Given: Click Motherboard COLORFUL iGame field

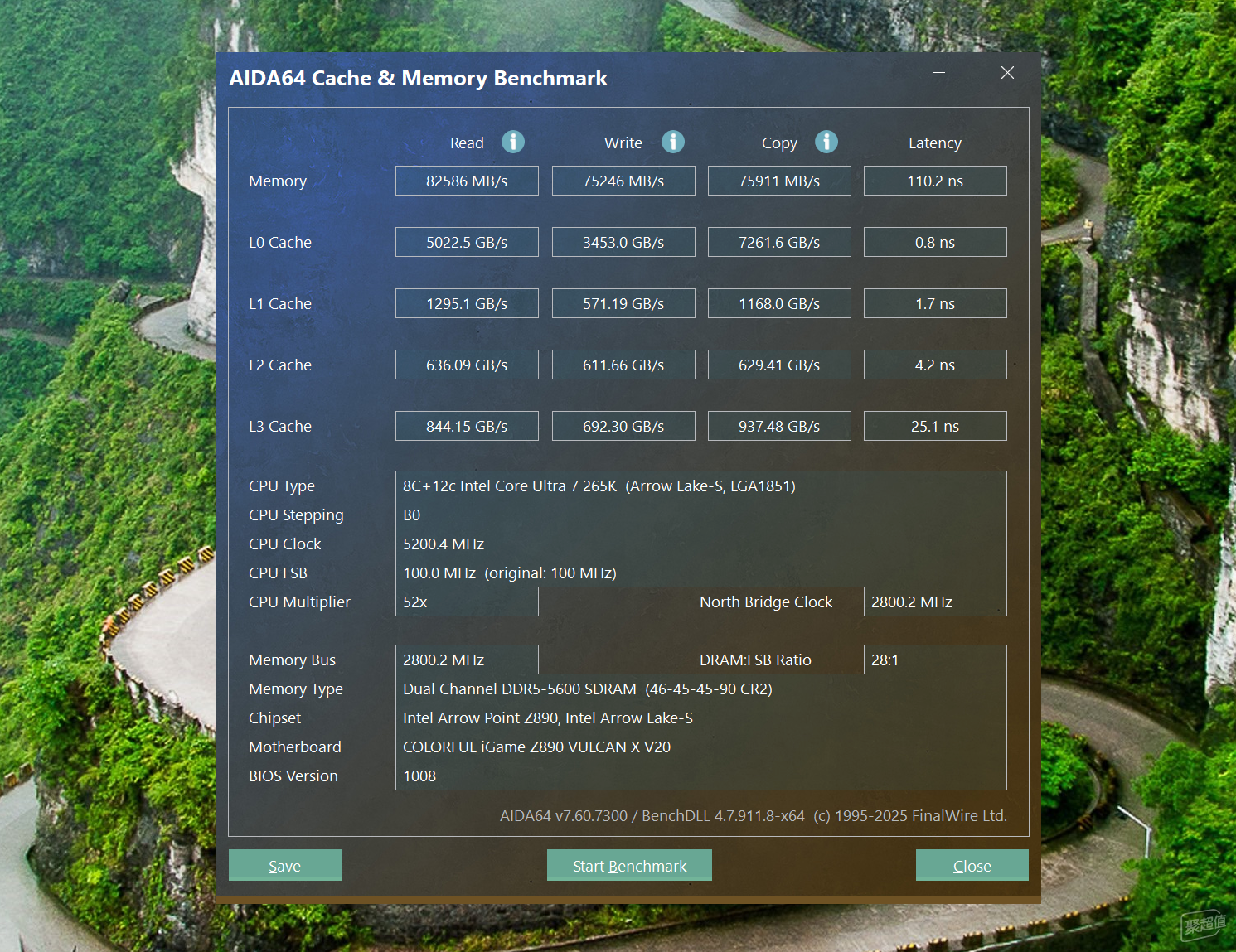Looking at the screenshot, I should point(701,747).
